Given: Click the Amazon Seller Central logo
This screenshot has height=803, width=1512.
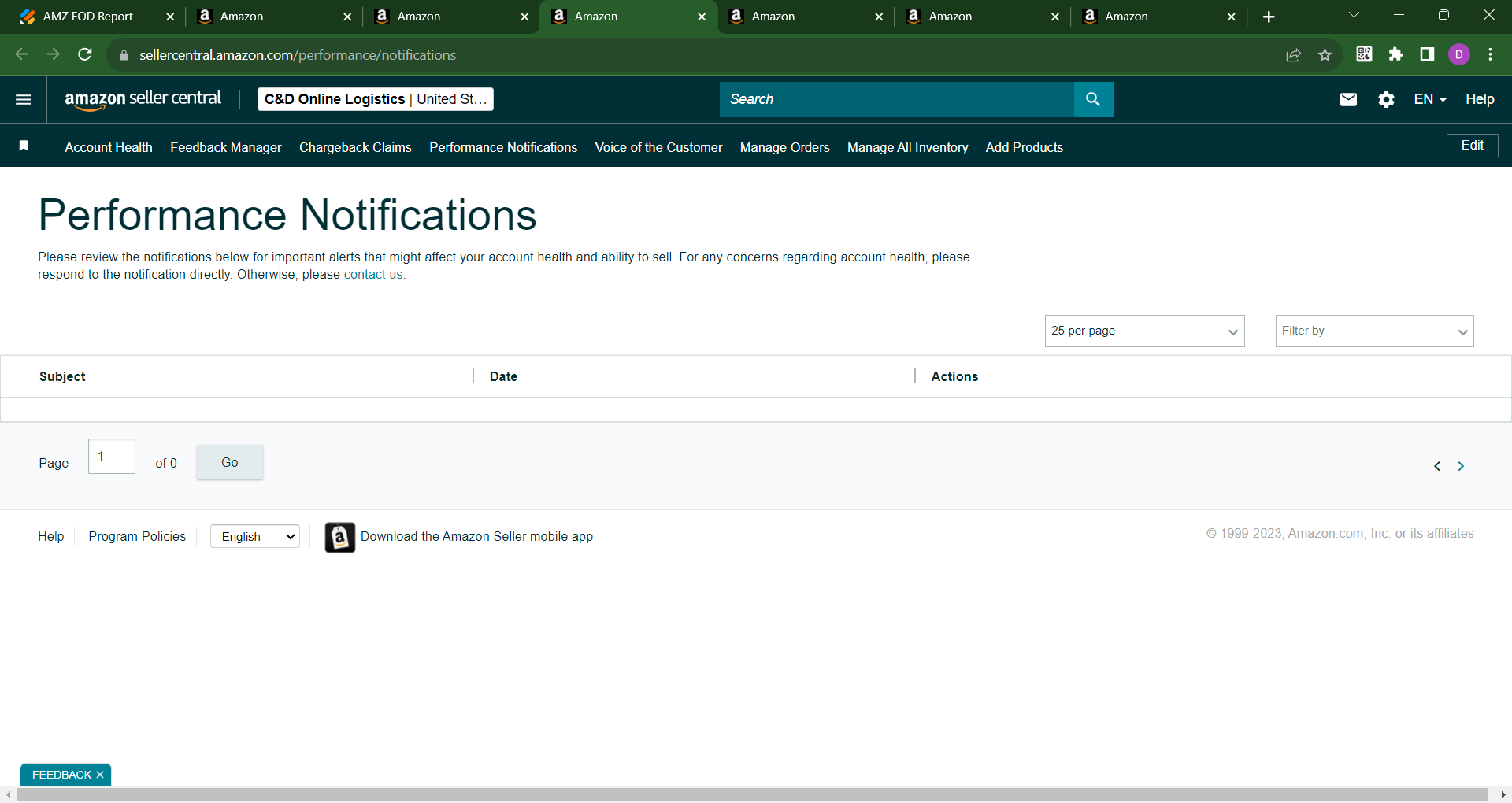Looking at the screenshot, I should (143, 99).
